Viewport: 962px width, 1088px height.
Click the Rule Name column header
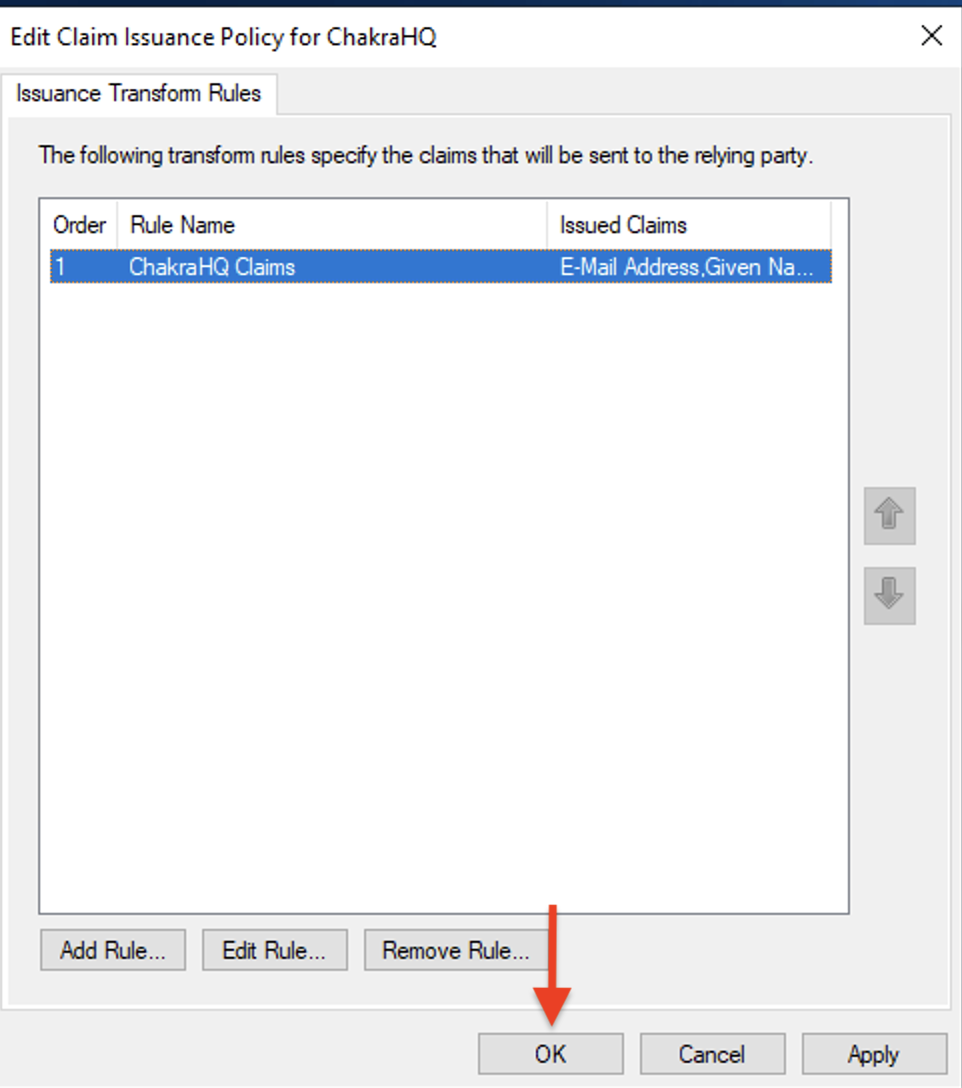[x=330, y=225]
